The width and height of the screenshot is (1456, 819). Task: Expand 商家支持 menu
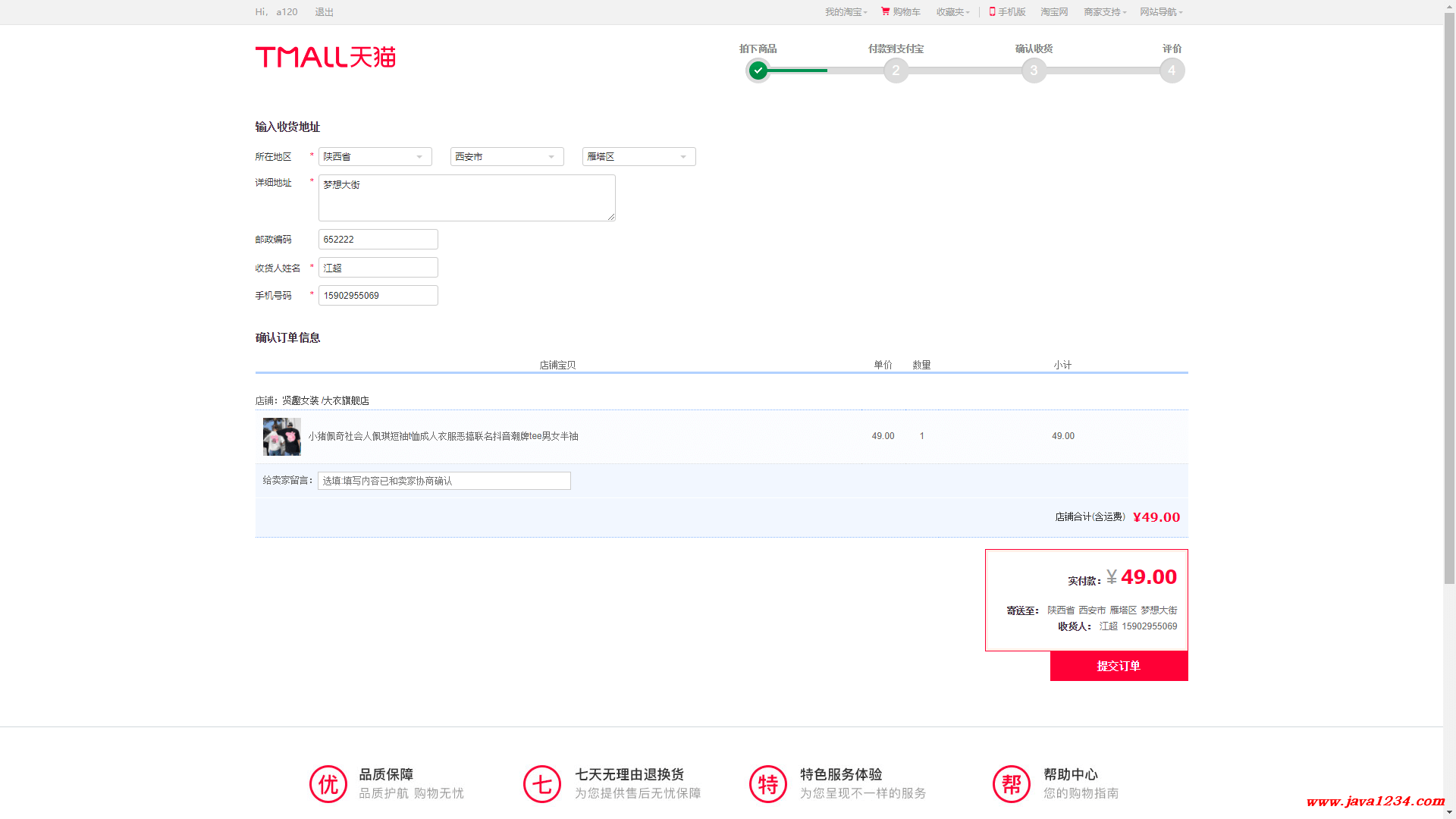[x=1105, y=12]
